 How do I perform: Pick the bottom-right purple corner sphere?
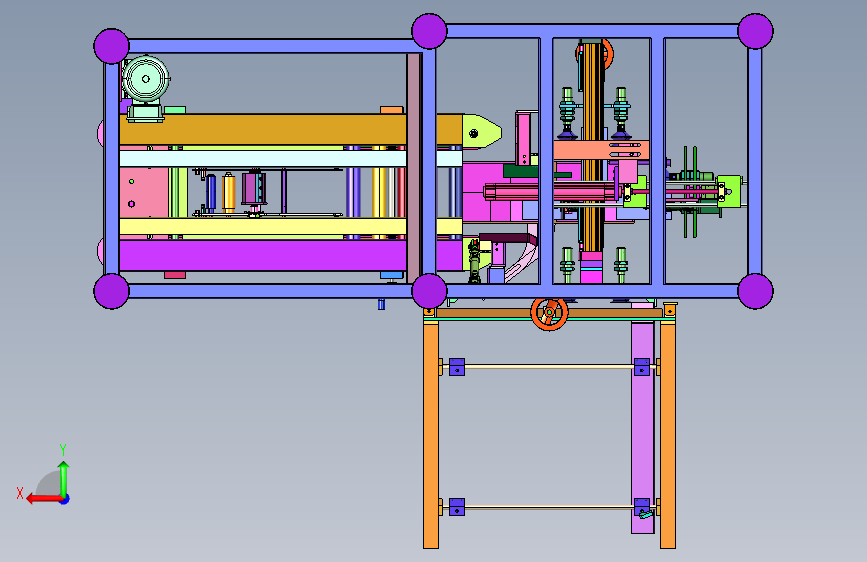pyautogui.click(x=755, y=291)
